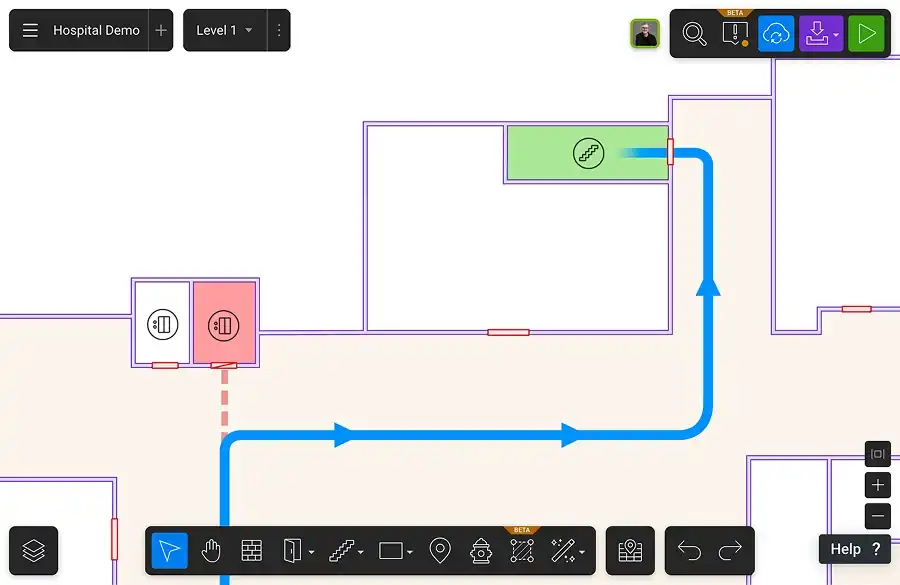
Task: Open the hamburger main menu
Action: [31, 31]
